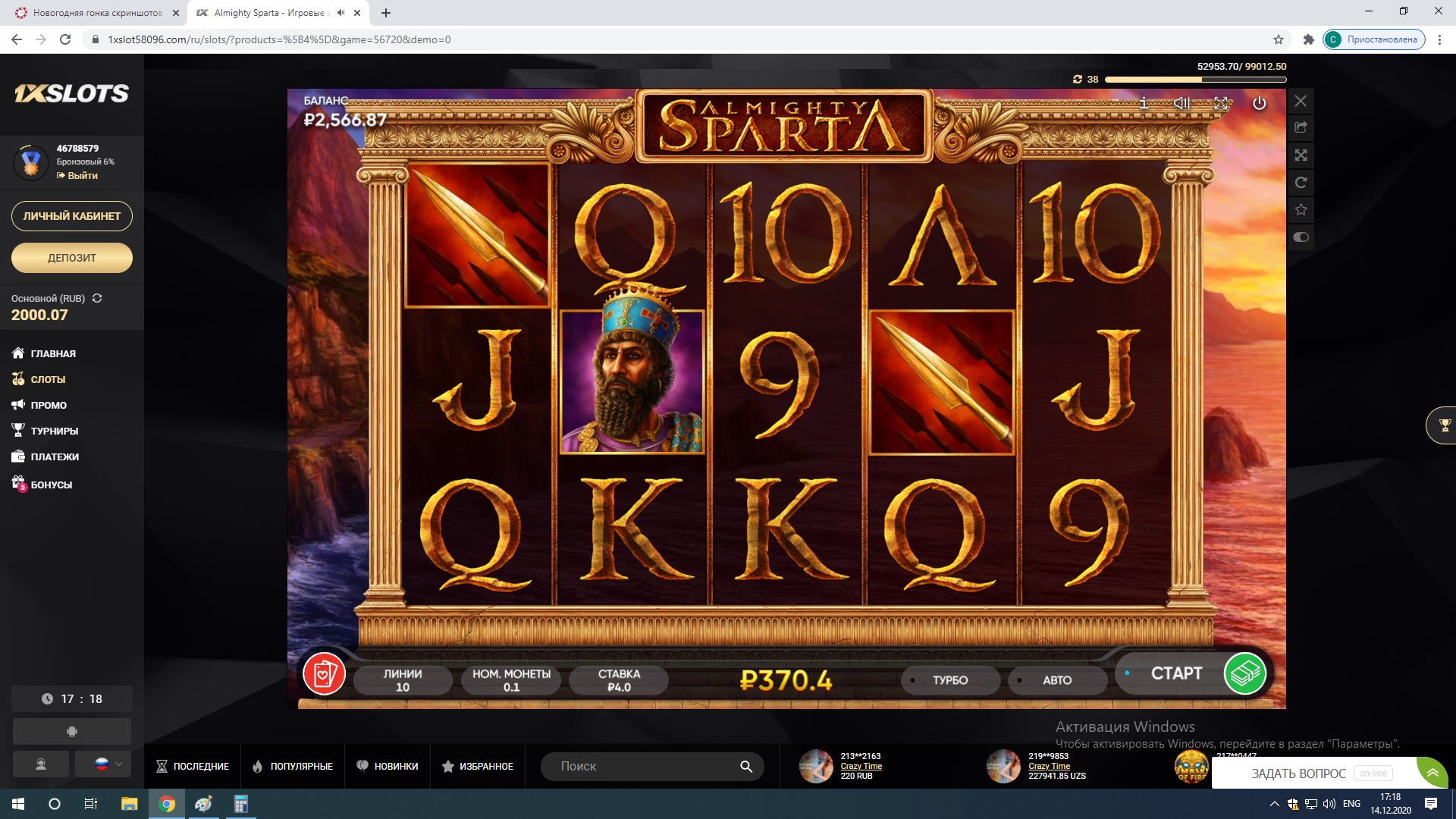Viewport: 1456px width, 819px height.
Task: Add game to favorites with star icon
Action: [1301, 209]
